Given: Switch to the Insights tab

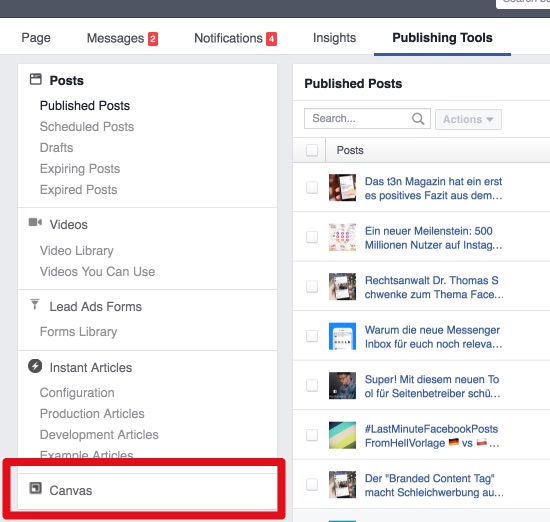Looking at the screenshot, I should click(x=334, y=38).
